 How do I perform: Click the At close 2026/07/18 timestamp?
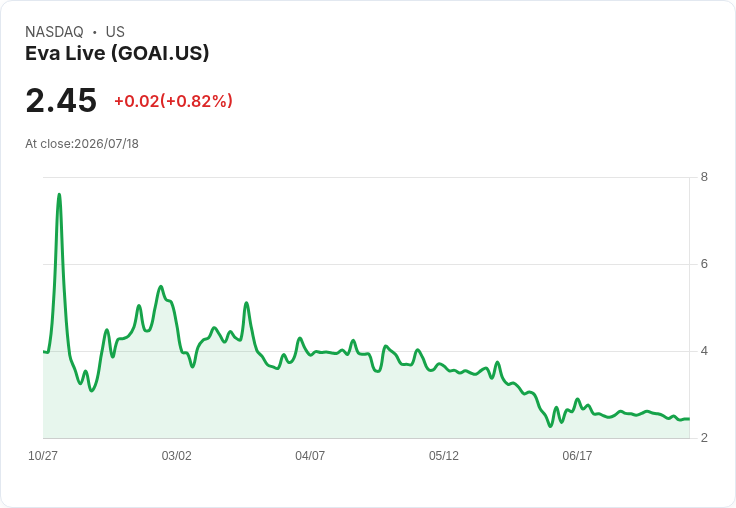pyautogui.click(x=82, y=144)
